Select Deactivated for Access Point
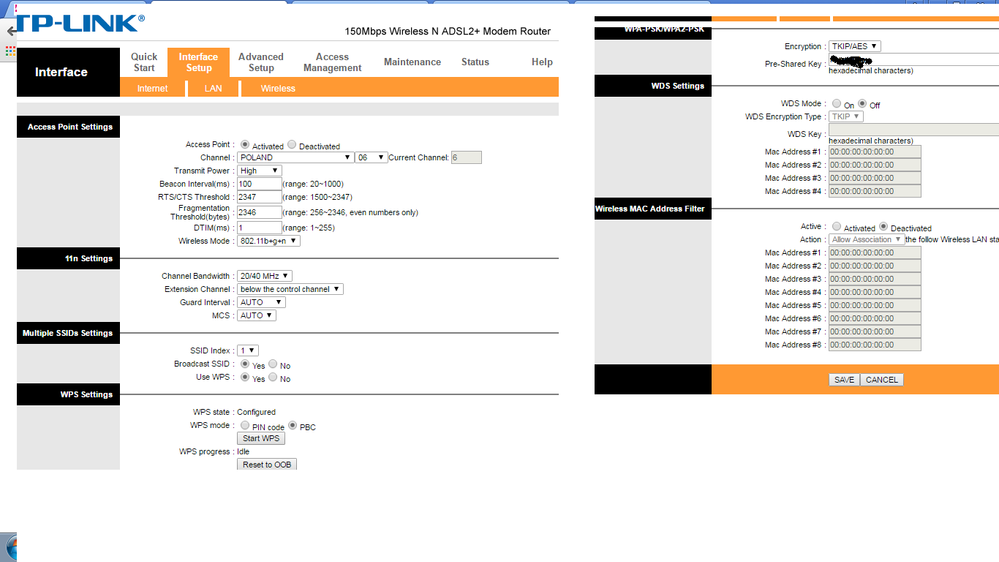Image resolution: width=999 pixels, height=562 pixels. coord(292,145)
